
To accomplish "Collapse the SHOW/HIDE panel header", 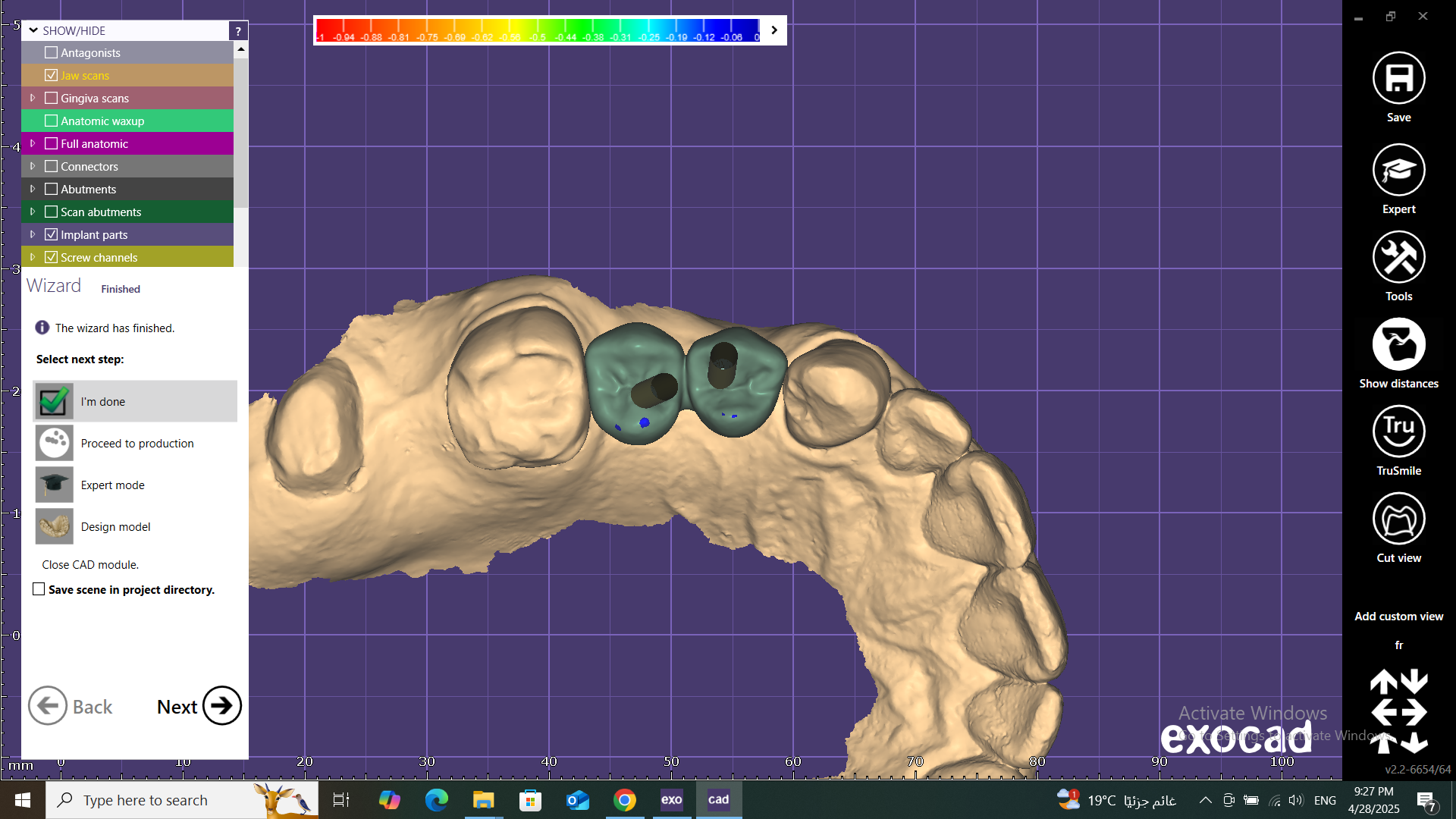I will tap(33, 30).
